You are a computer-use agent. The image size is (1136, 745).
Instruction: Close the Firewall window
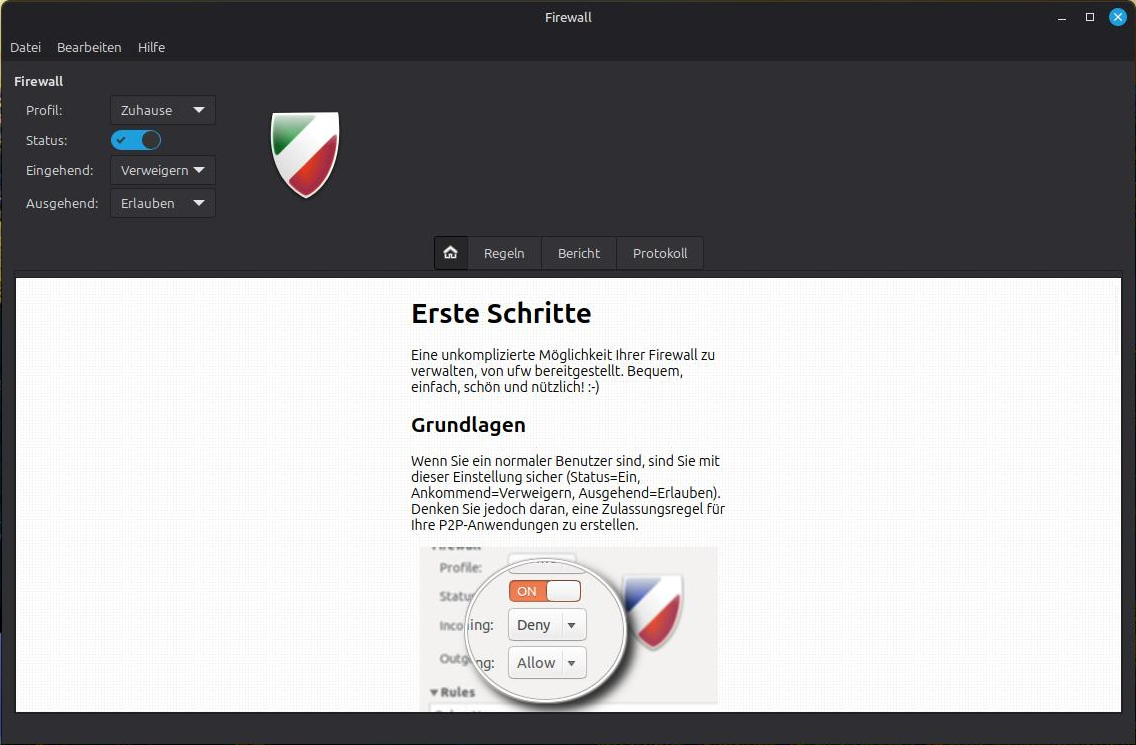click(x=1118, y=17)
